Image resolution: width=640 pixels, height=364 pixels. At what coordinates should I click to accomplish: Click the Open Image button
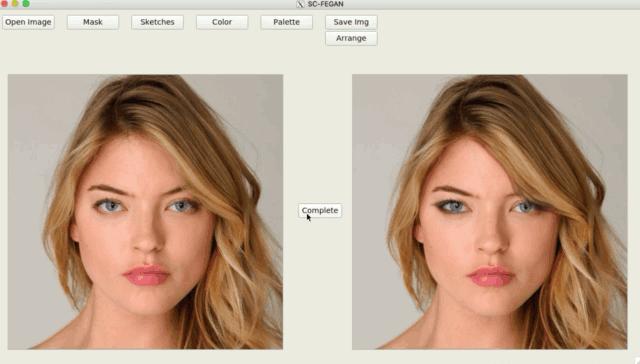28,22
